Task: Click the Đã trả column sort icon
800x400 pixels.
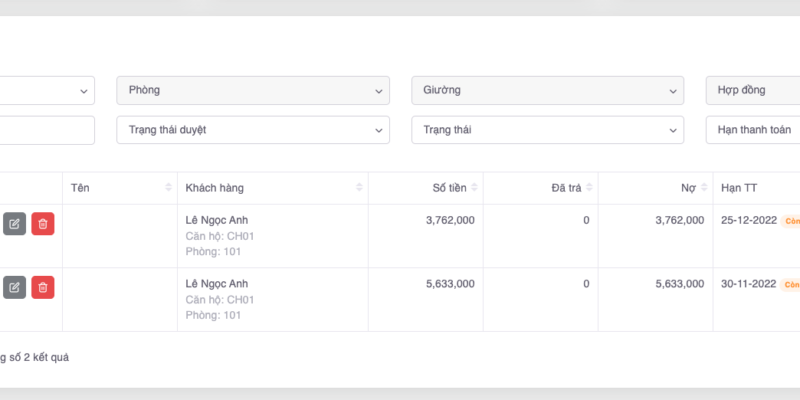Action: click(x=590, y=188)
